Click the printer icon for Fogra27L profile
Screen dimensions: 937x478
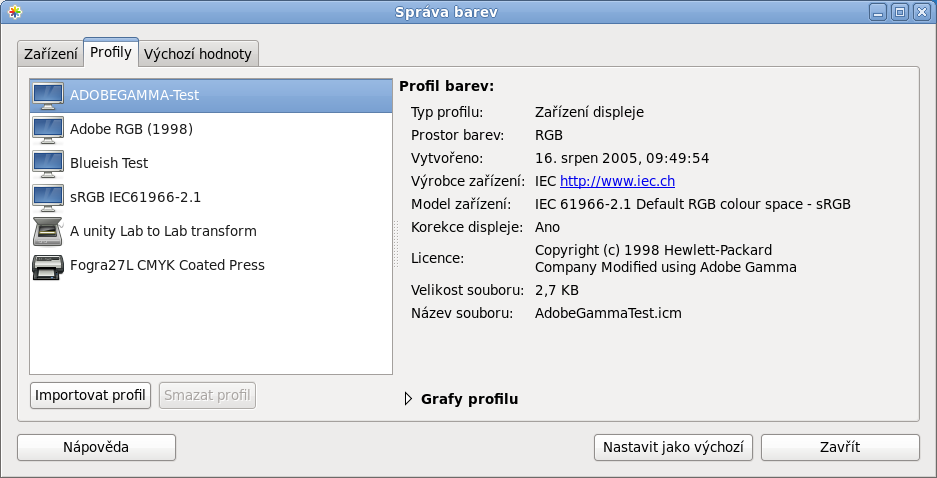tap(48, 266)
